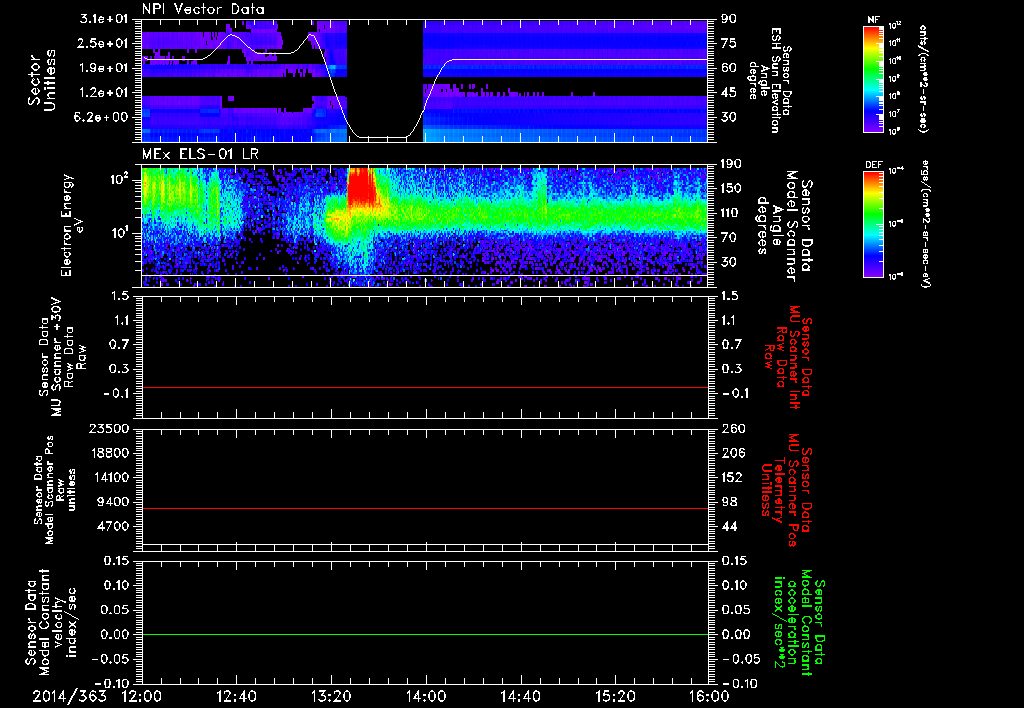Viewport: 1024px width, 708px height.
Task: Click the "2.5e+01" sector tick label
Action: pyautogui.click(x=104, y=43)
